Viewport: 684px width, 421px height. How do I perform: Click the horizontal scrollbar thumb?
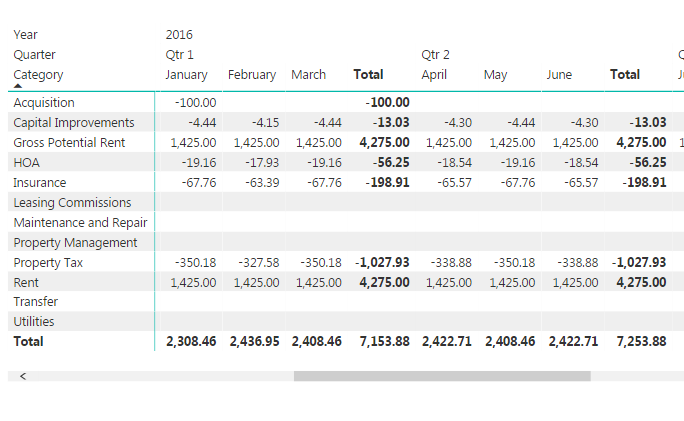[x=442, y=376]
